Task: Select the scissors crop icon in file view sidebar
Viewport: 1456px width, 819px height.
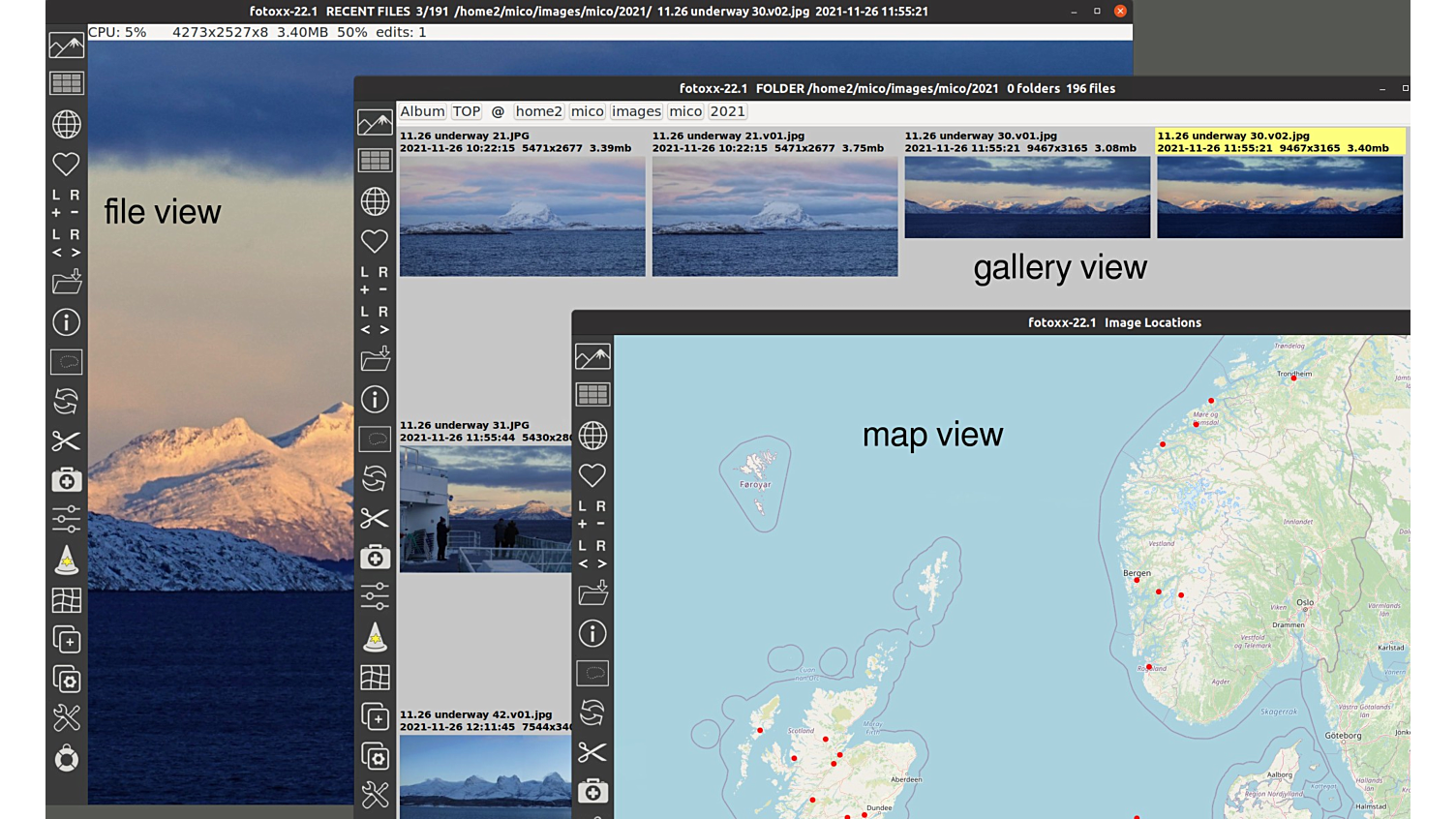Action: pos(66,441)
